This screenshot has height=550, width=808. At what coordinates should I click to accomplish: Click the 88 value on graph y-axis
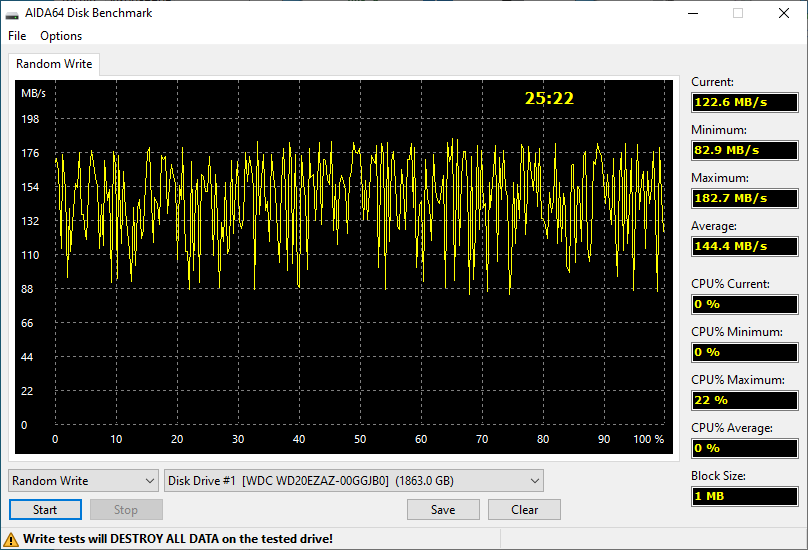pyautogui.click(x=27, y=289)
